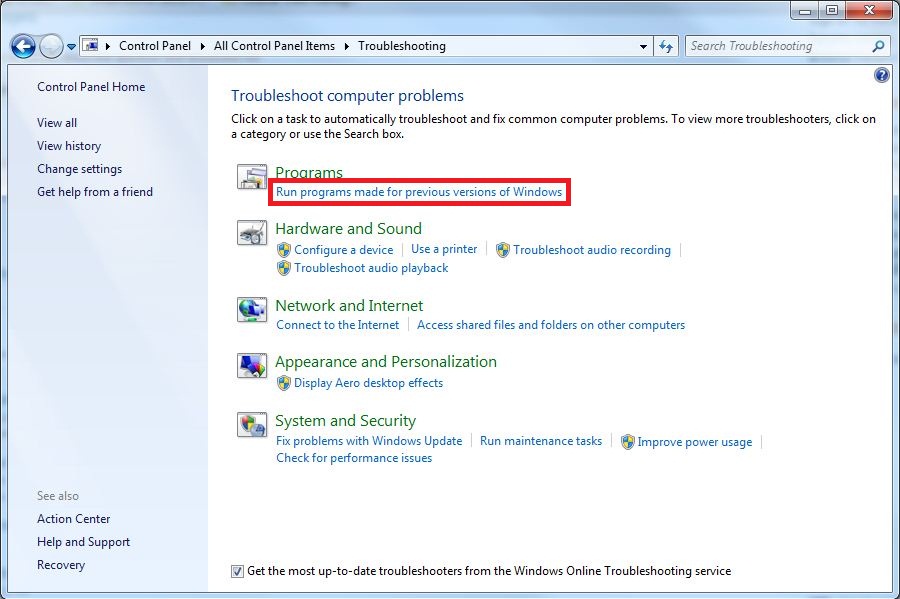Open the recent pages dropdown arrow

[x=71, y=47]
